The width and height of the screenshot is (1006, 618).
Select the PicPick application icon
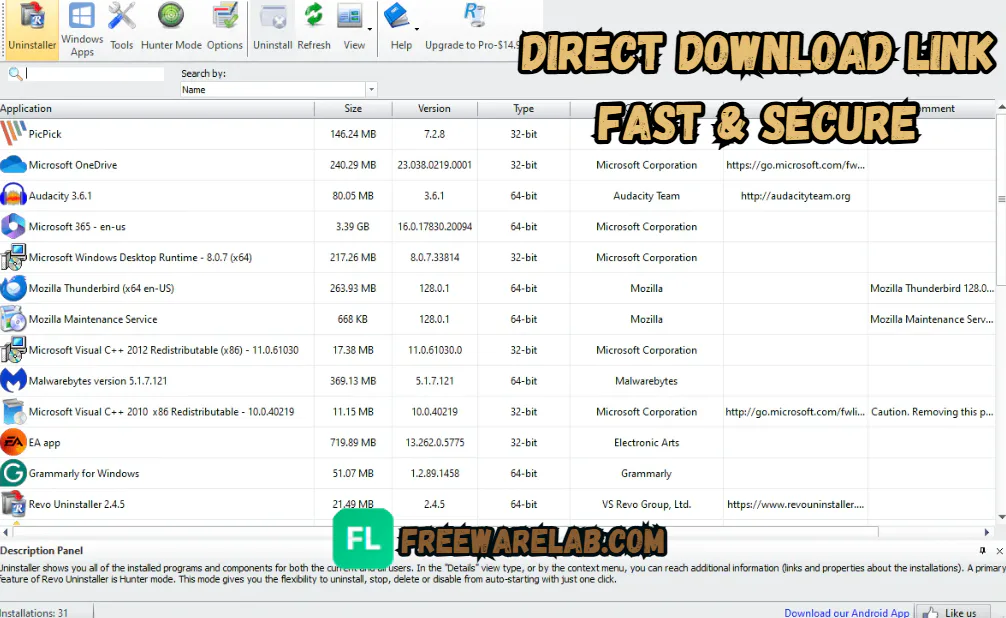pos(15,133)
